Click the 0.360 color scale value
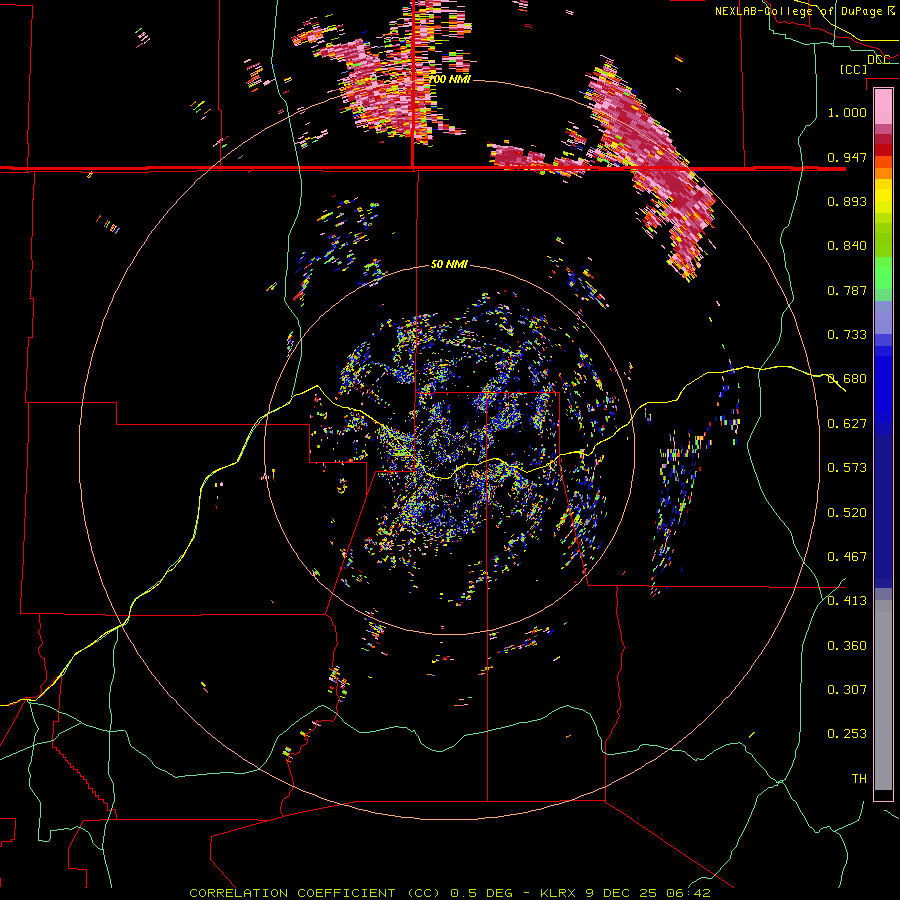 (847, 646)
